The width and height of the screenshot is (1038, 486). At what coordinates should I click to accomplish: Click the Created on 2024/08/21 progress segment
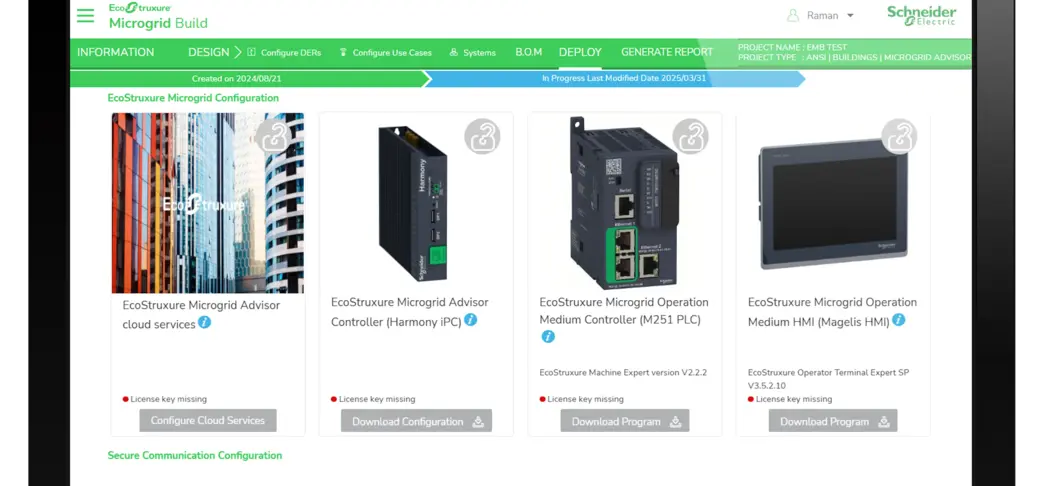coord(250,79)
